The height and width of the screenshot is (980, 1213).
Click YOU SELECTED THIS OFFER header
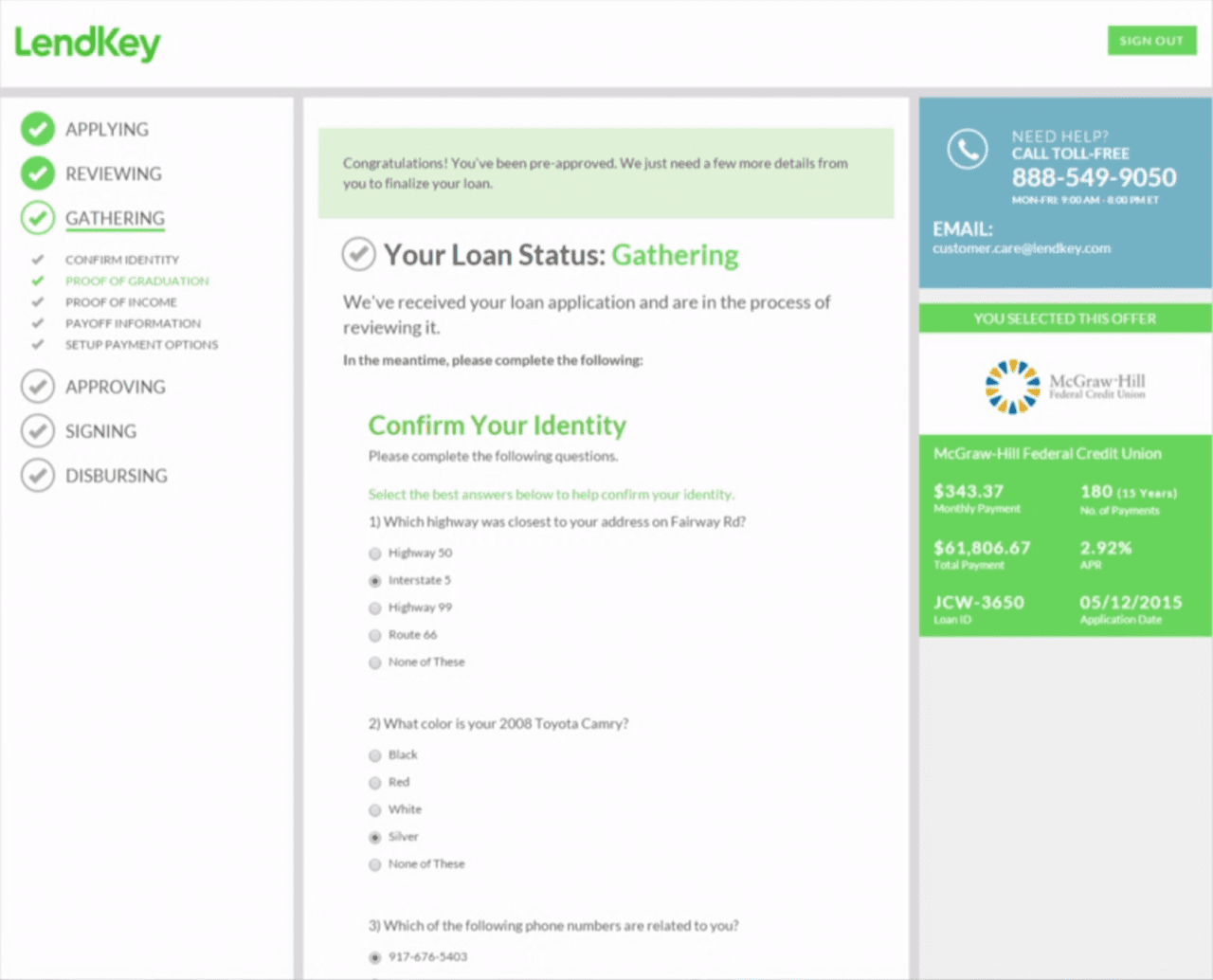coord(1065,318)
